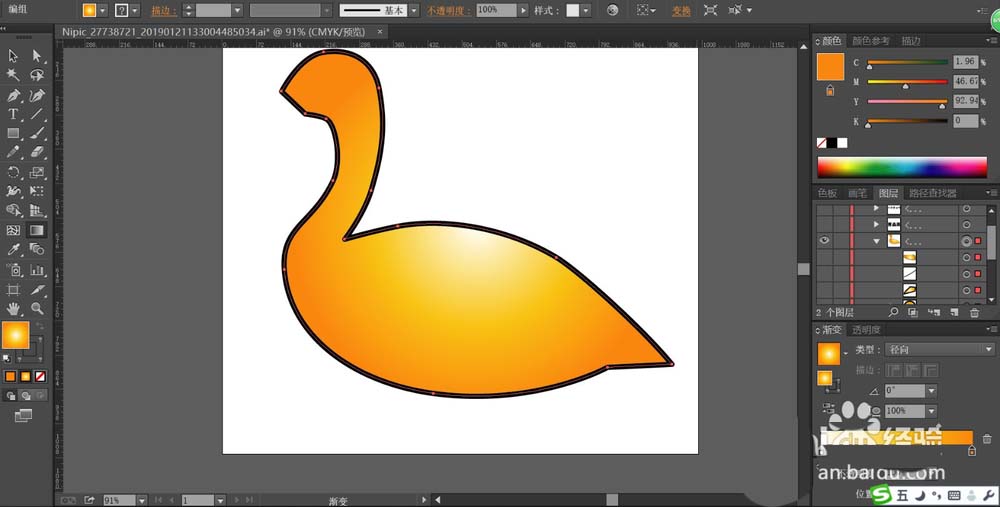Viewport: 1000px width, 507px height.
Task: Click the Change Screen Mode icon
Action: click(23, 416)
